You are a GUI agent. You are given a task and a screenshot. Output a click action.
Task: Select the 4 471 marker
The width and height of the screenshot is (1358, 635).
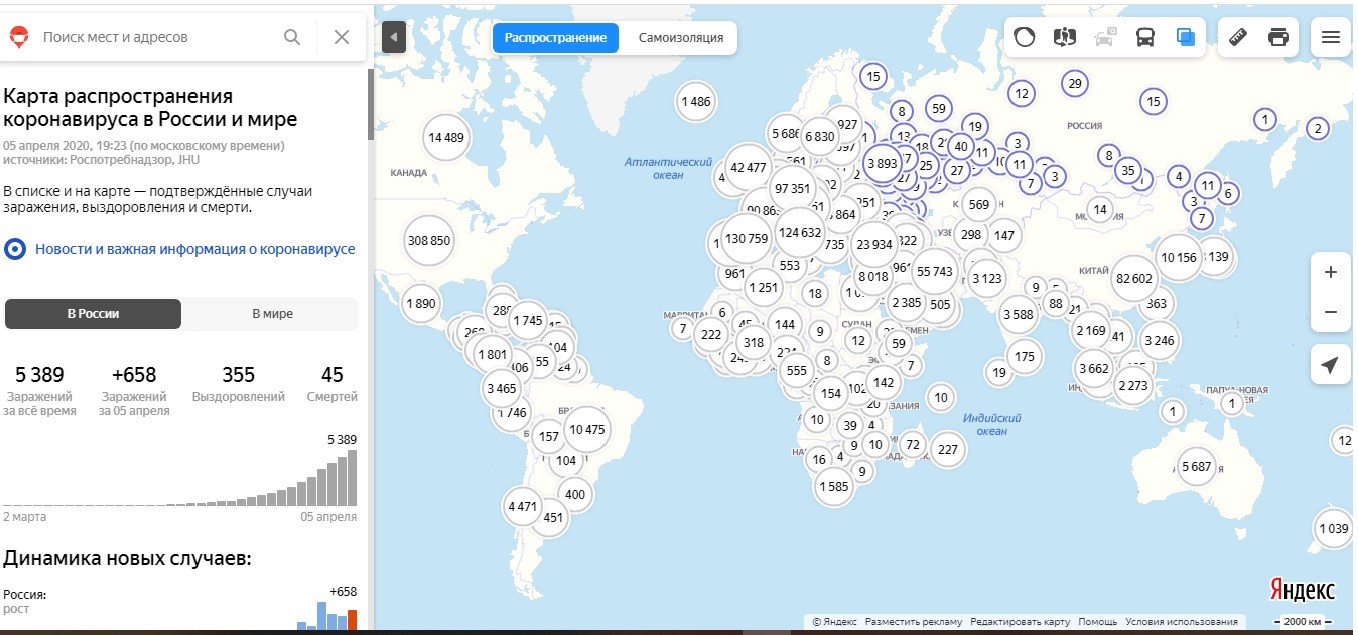click(523, 507)
